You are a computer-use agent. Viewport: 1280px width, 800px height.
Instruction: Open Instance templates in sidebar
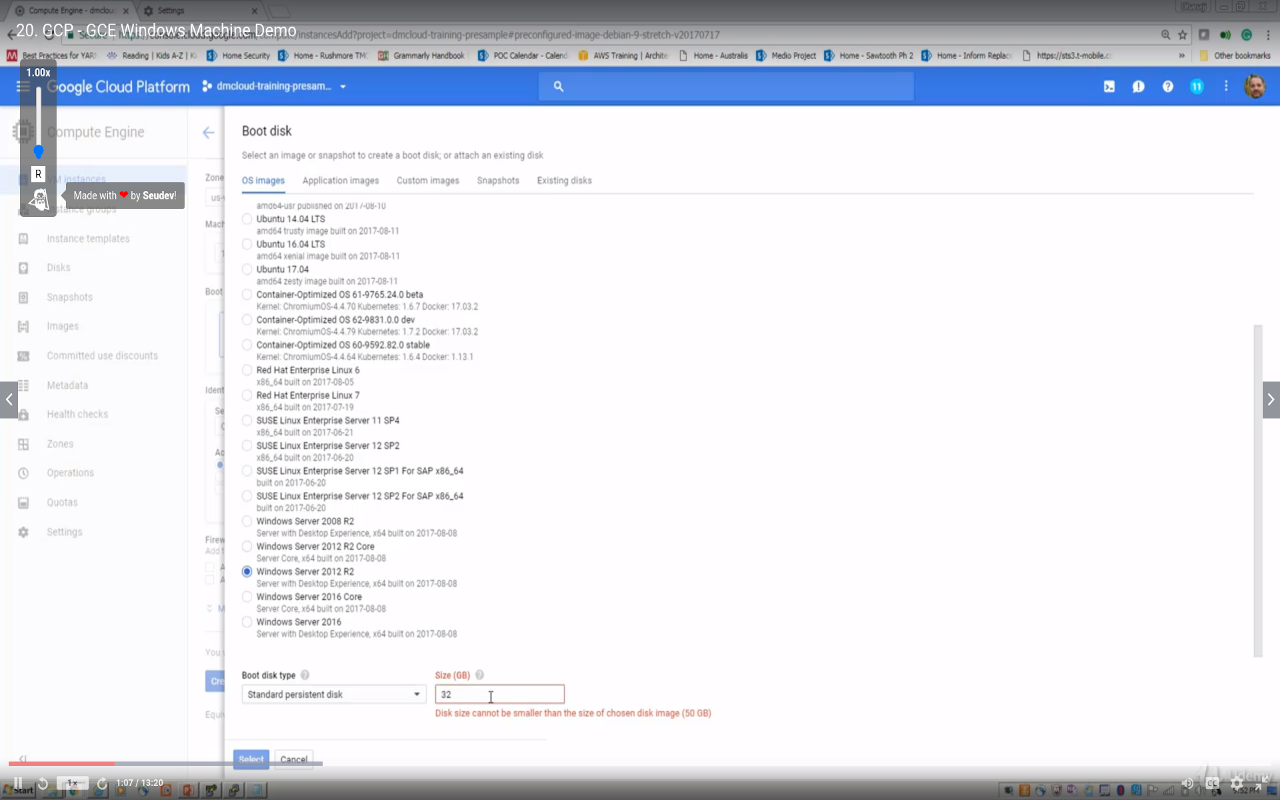click(x=88, y=239)
